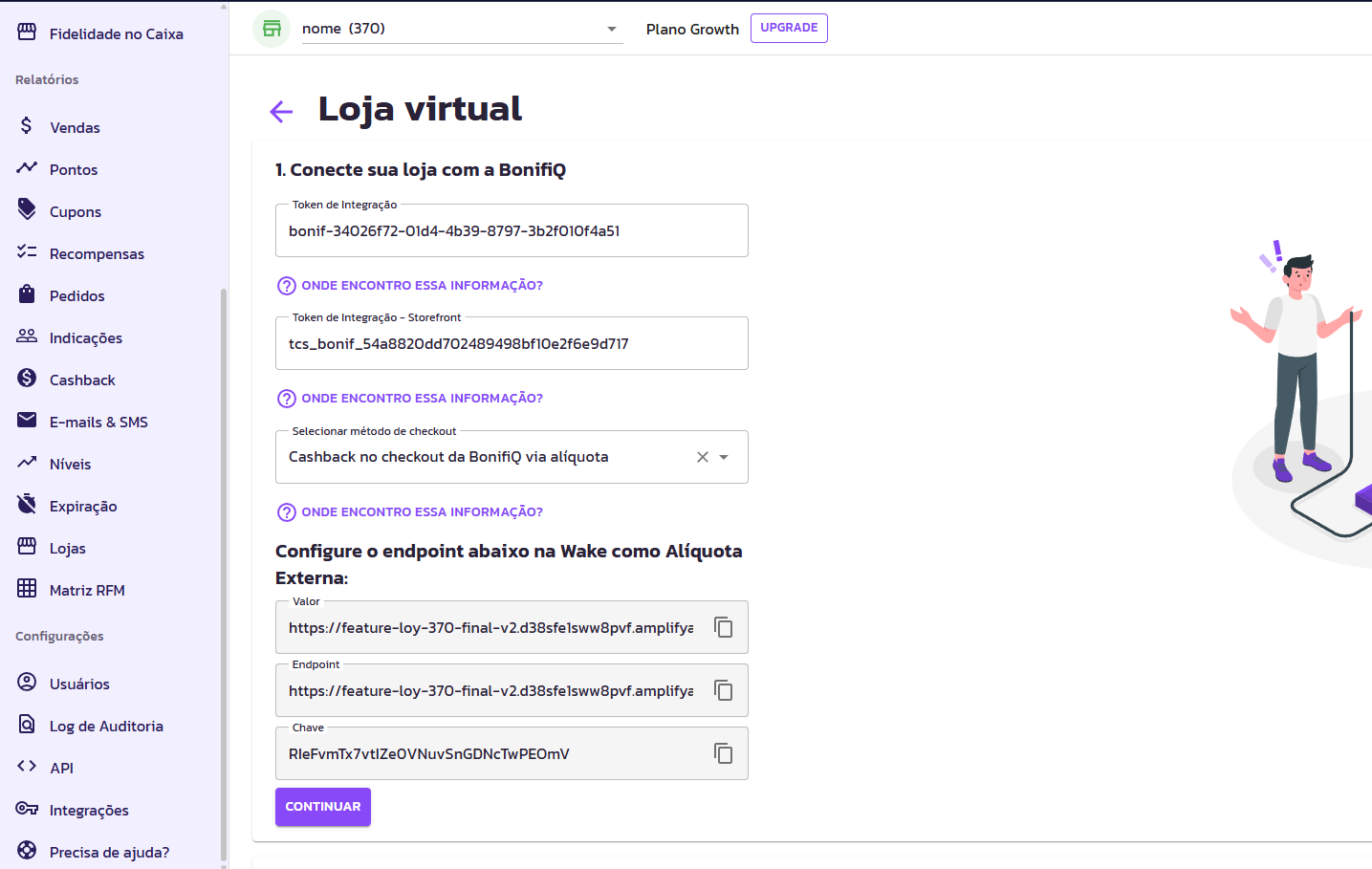Click the Fidelidade no Caixa store icon
This screenshot has width=1372, height=869.
[27, 33]
